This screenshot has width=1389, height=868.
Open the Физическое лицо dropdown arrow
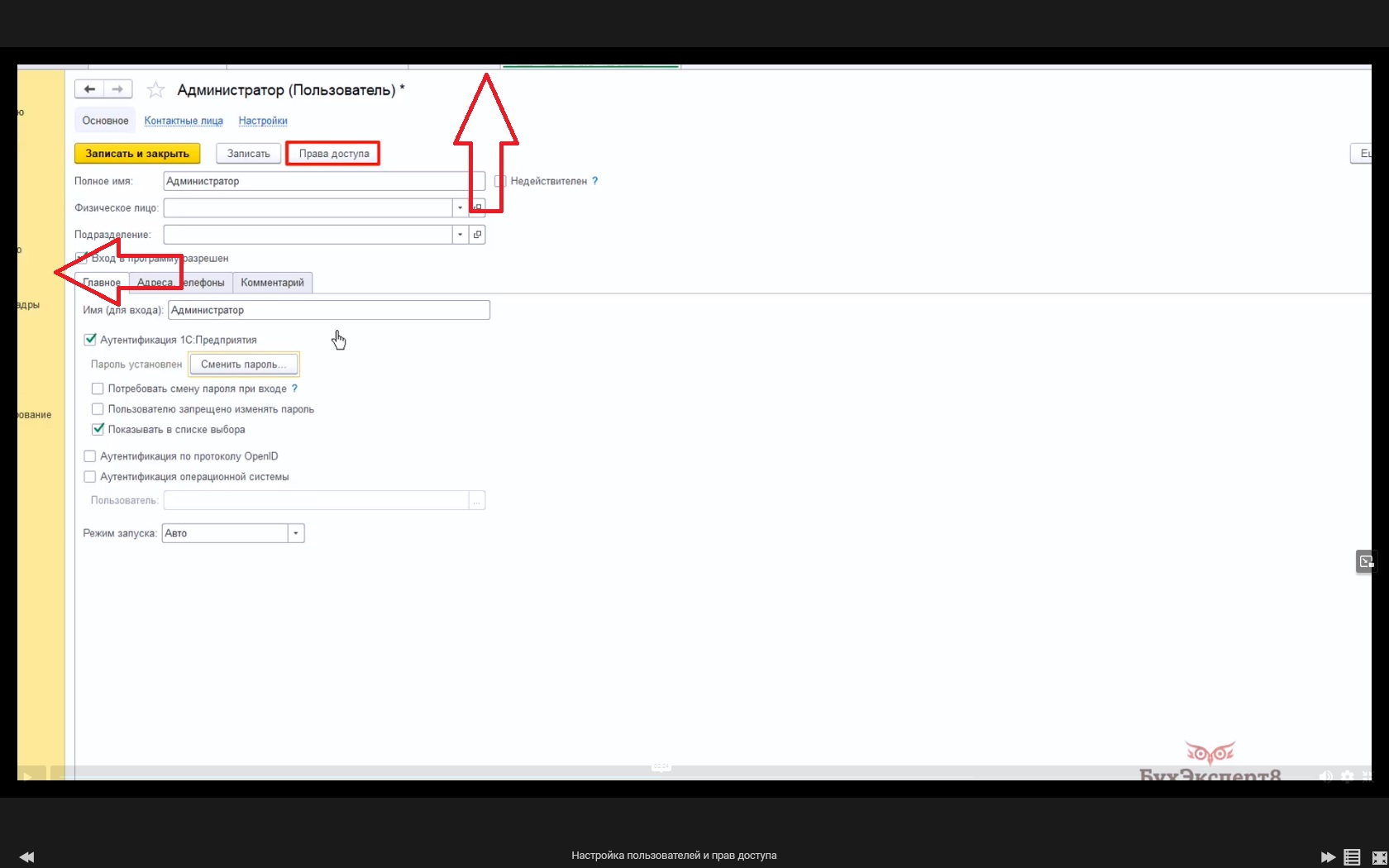pos(461,207)
